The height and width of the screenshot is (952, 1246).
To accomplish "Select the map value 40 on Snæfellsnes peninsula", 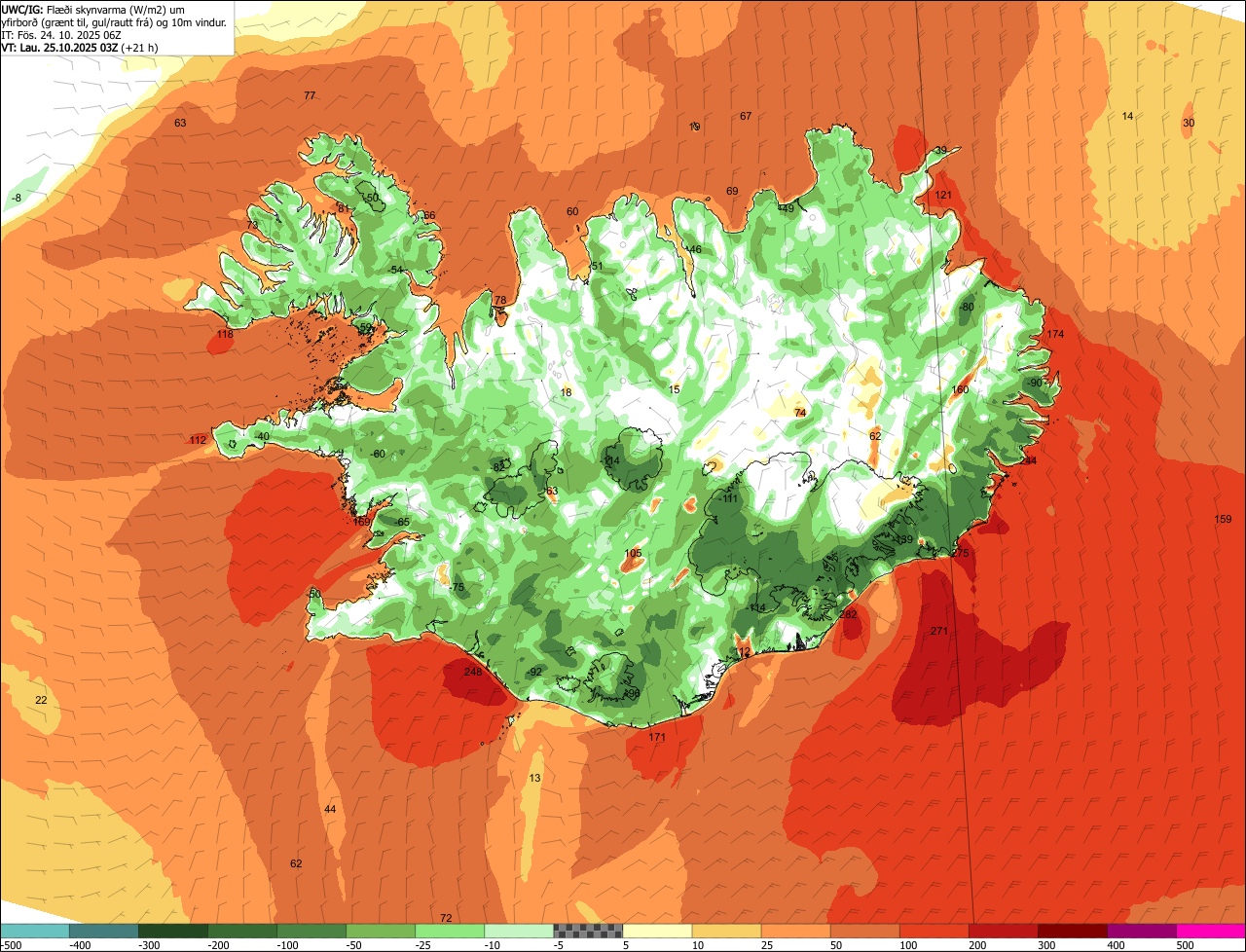I will point(263,436).
